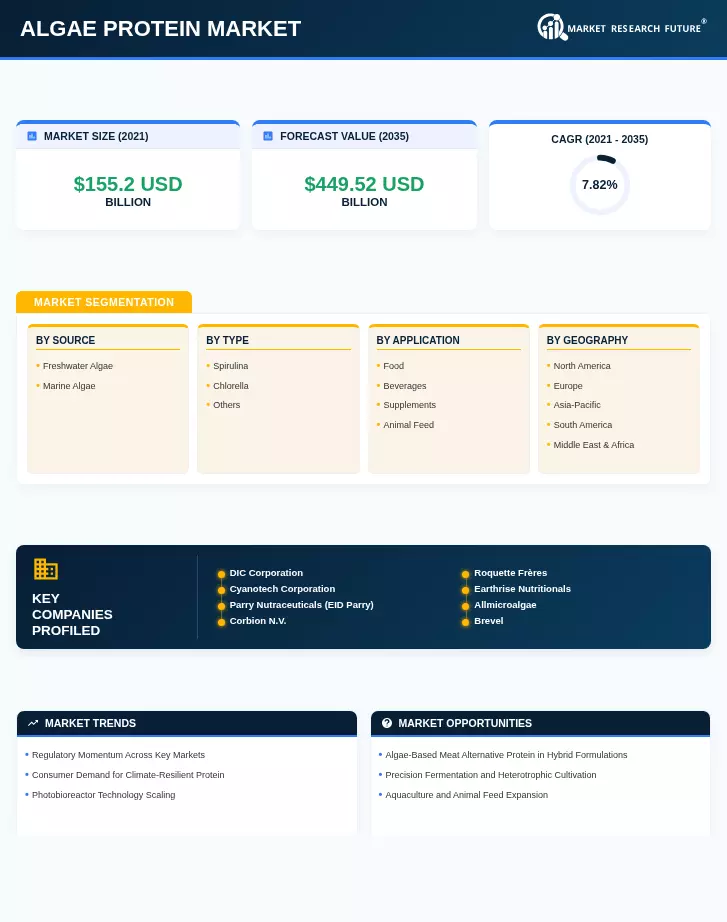Click the yellow bullet next to DIC Corporation
The image size is (727, 922).
tap(221, 574)
